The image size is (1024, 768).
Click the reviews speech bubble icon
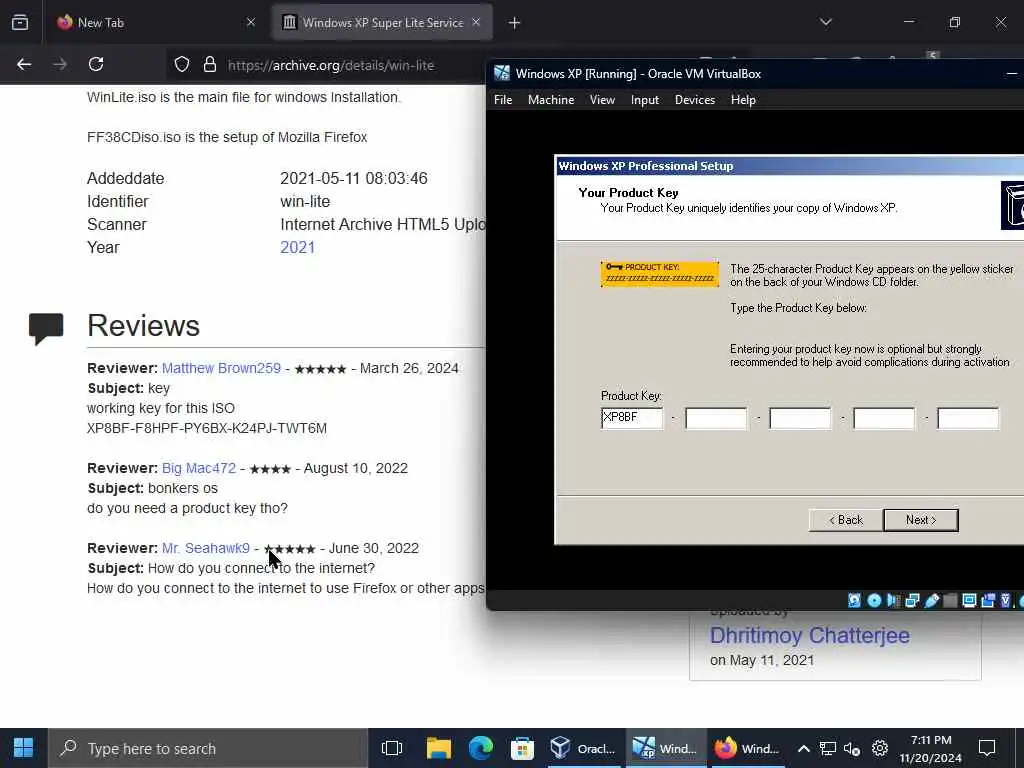[46, 328]
